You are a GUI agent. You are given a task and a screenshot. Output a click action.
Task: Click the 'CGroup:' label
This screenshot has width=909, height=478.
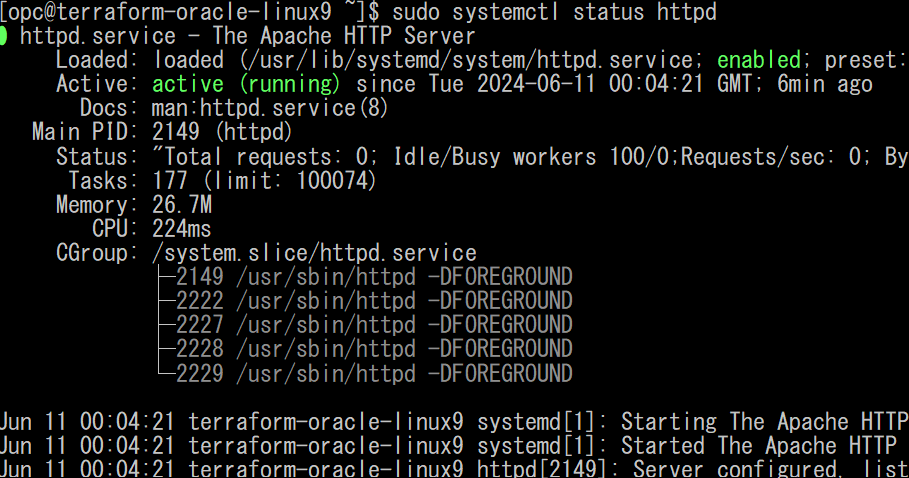point(97,253)
